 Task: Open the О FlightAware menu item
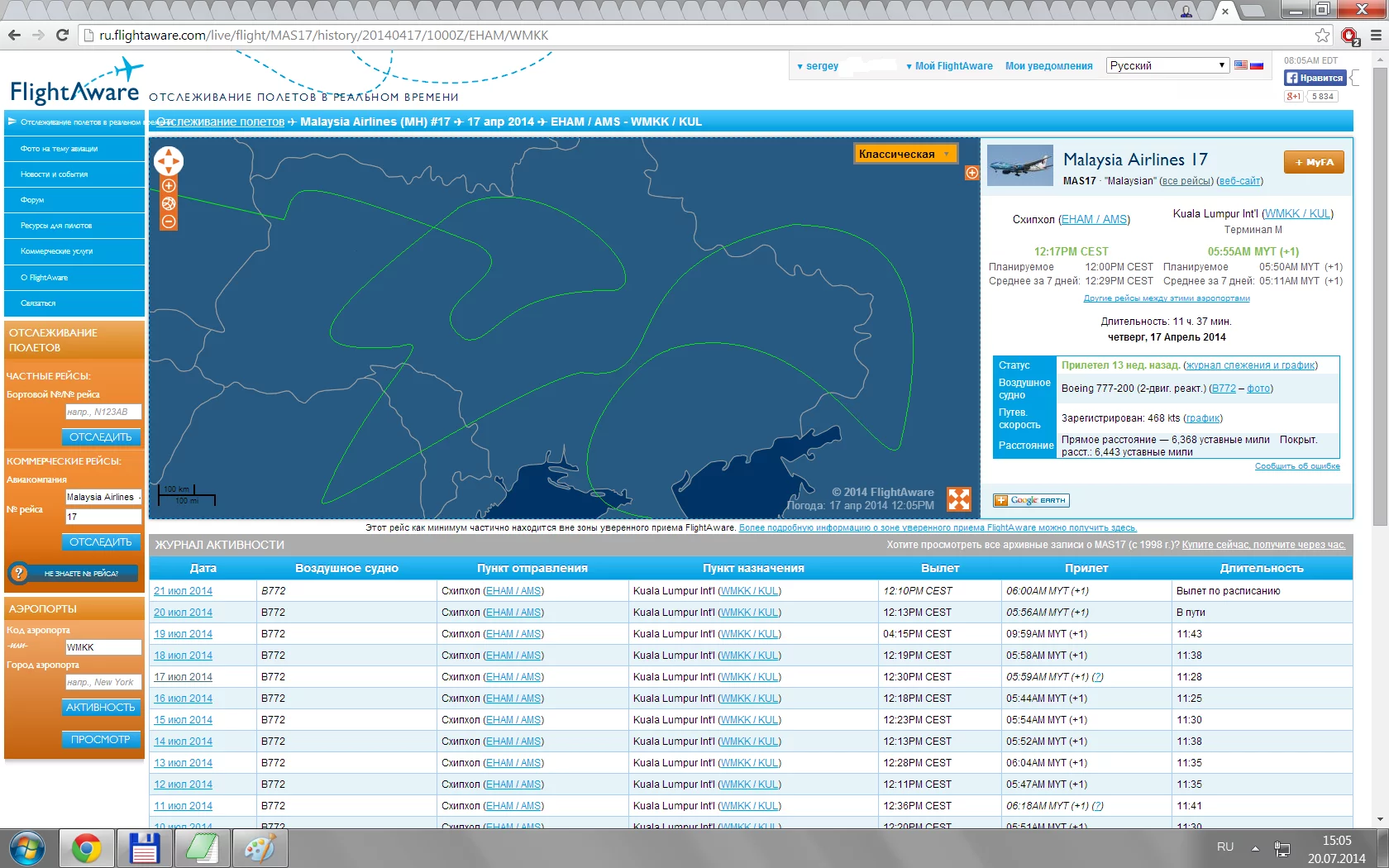[x=74, y=278]
